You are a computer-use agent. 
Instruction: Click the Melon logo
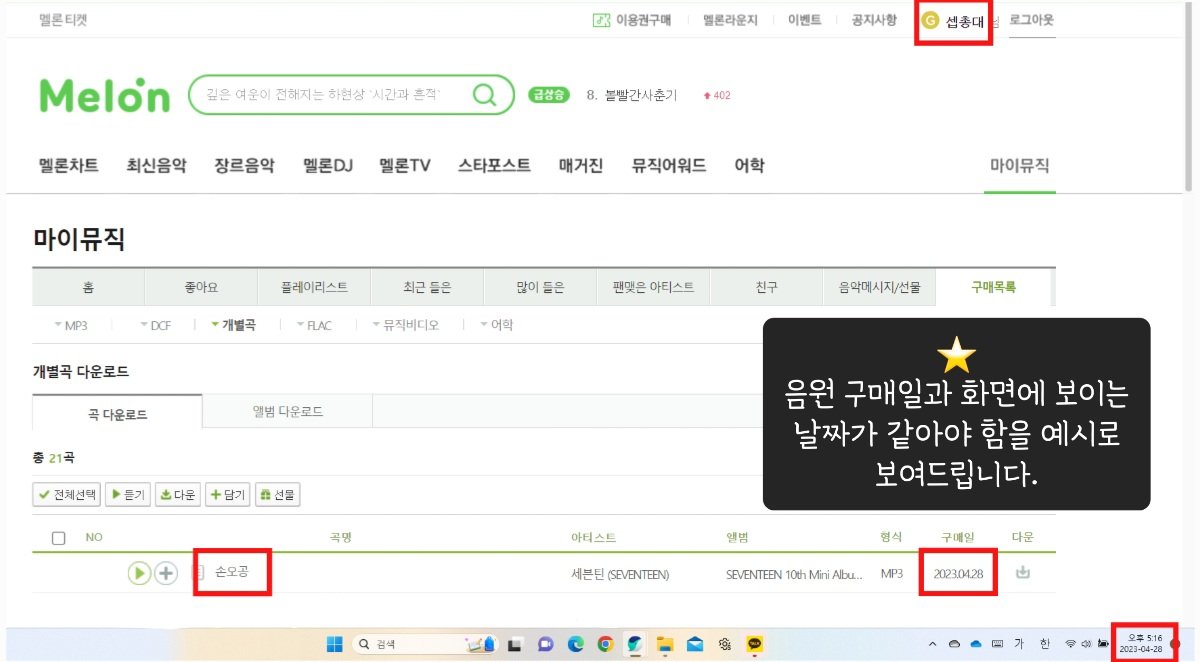point(105,94)
